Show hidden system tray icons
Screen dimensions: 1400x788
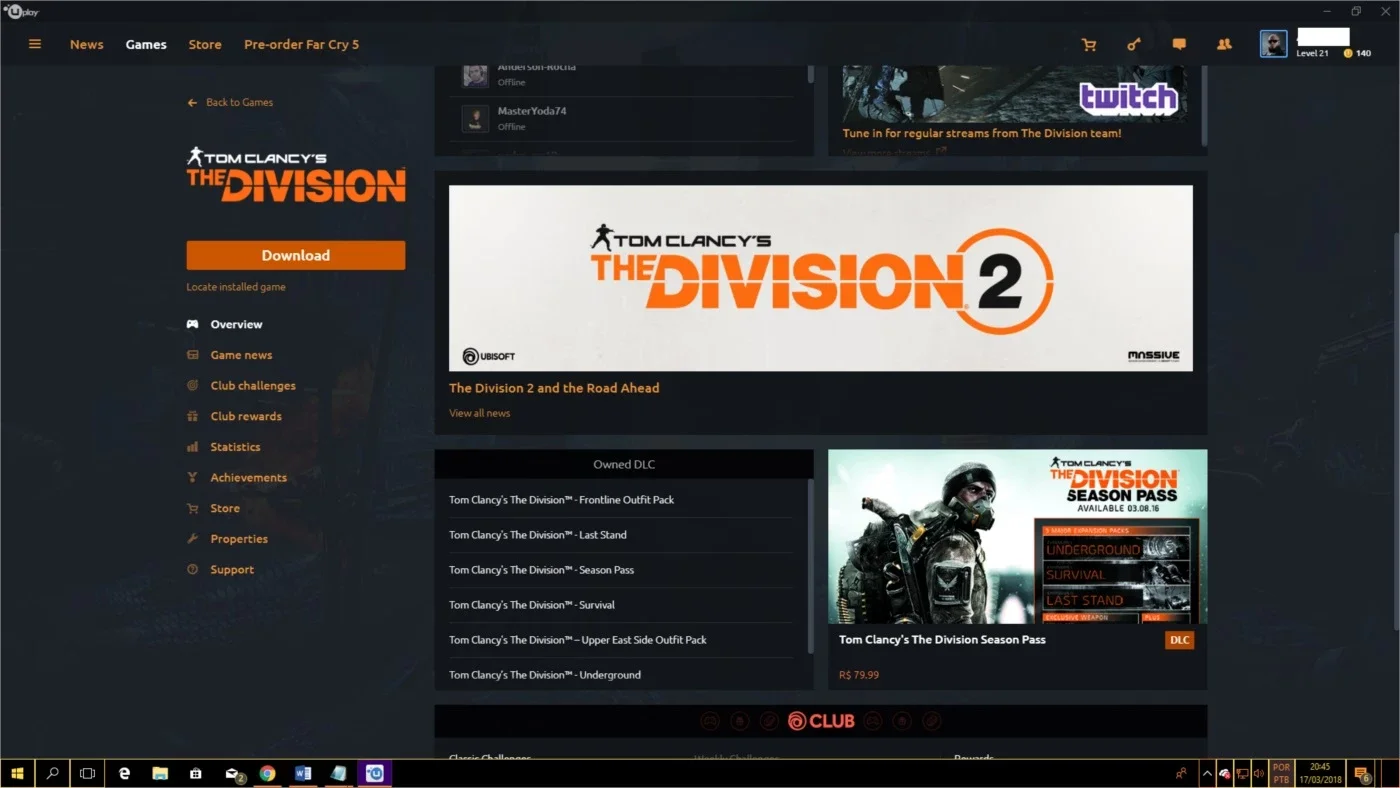1206,773
